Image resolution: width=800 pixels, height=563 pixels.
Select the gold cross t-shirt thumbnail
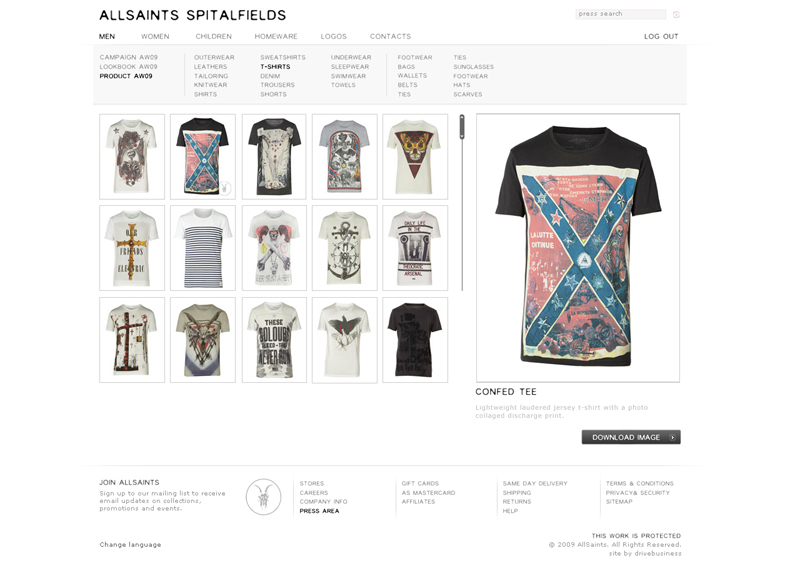132,248
